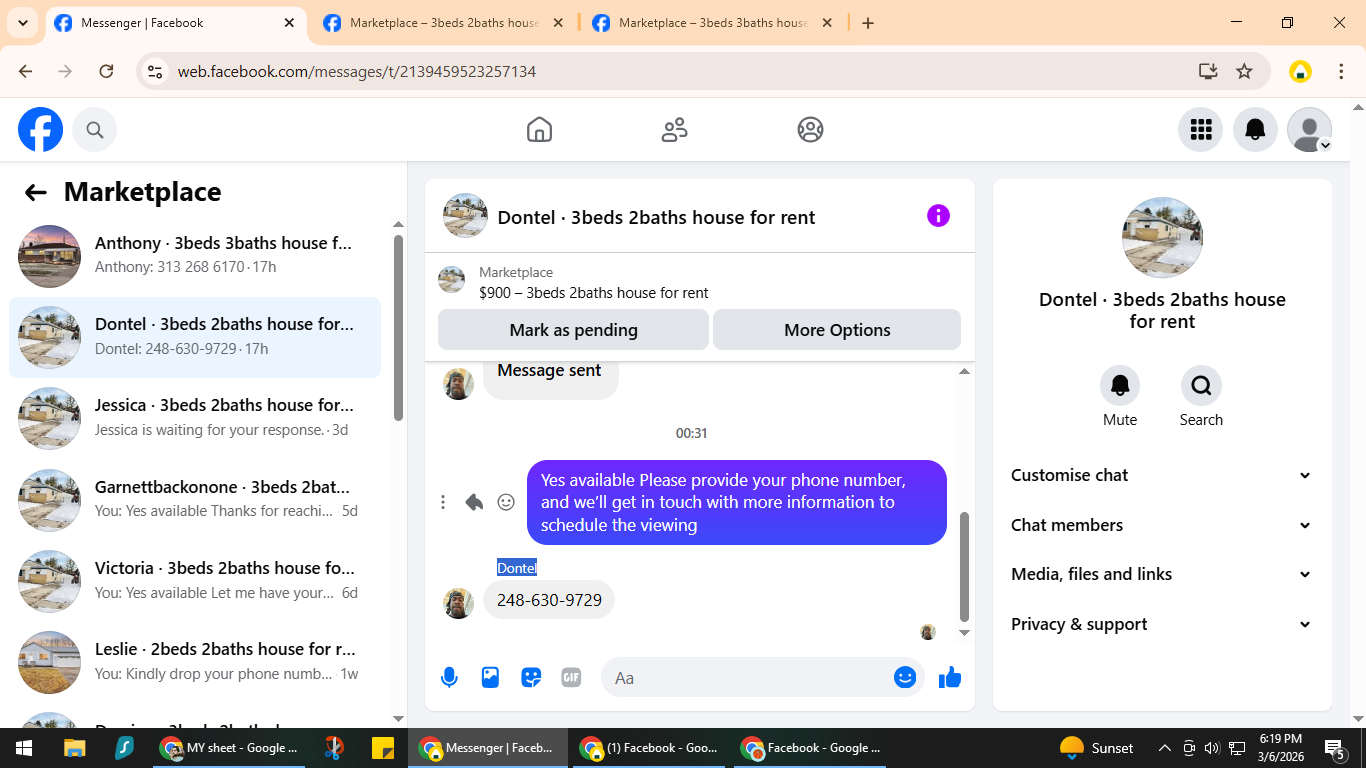Viewport: 1366px width, 768px height.
Task: Choose a GIF icon
Action: click(x=571, y=678)
